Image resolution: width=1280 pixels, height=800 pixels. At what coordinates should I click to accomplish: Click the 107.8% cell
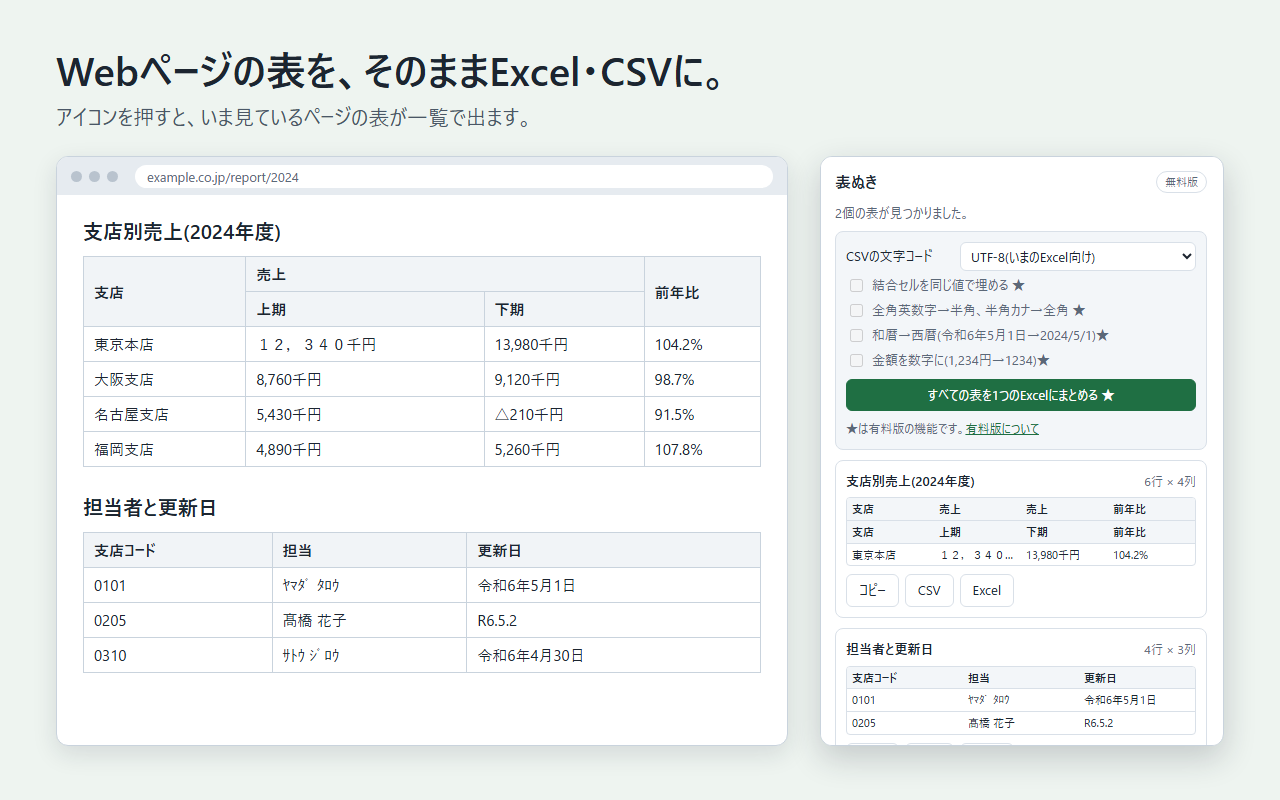(702, 449)
